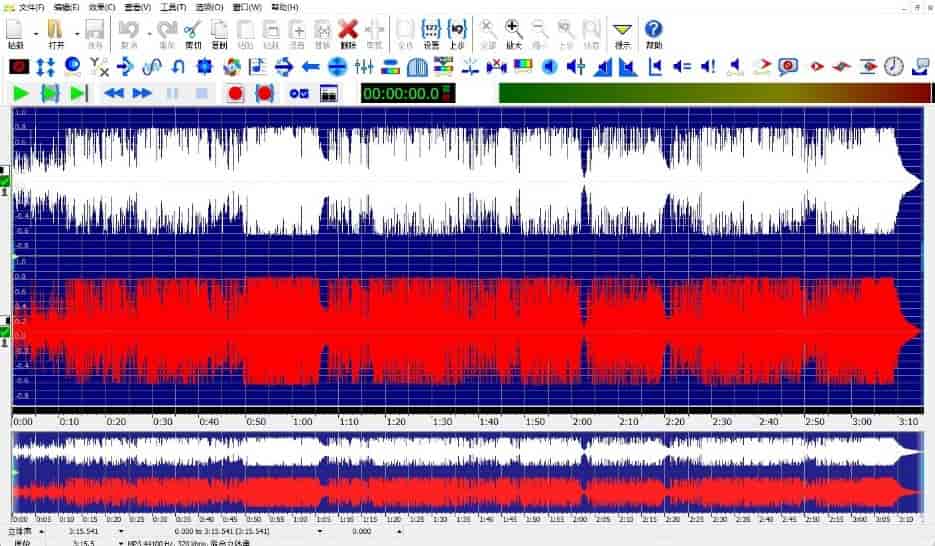Open the 选项(O) menu
The image size is (935, 546).
pos(209,8)
